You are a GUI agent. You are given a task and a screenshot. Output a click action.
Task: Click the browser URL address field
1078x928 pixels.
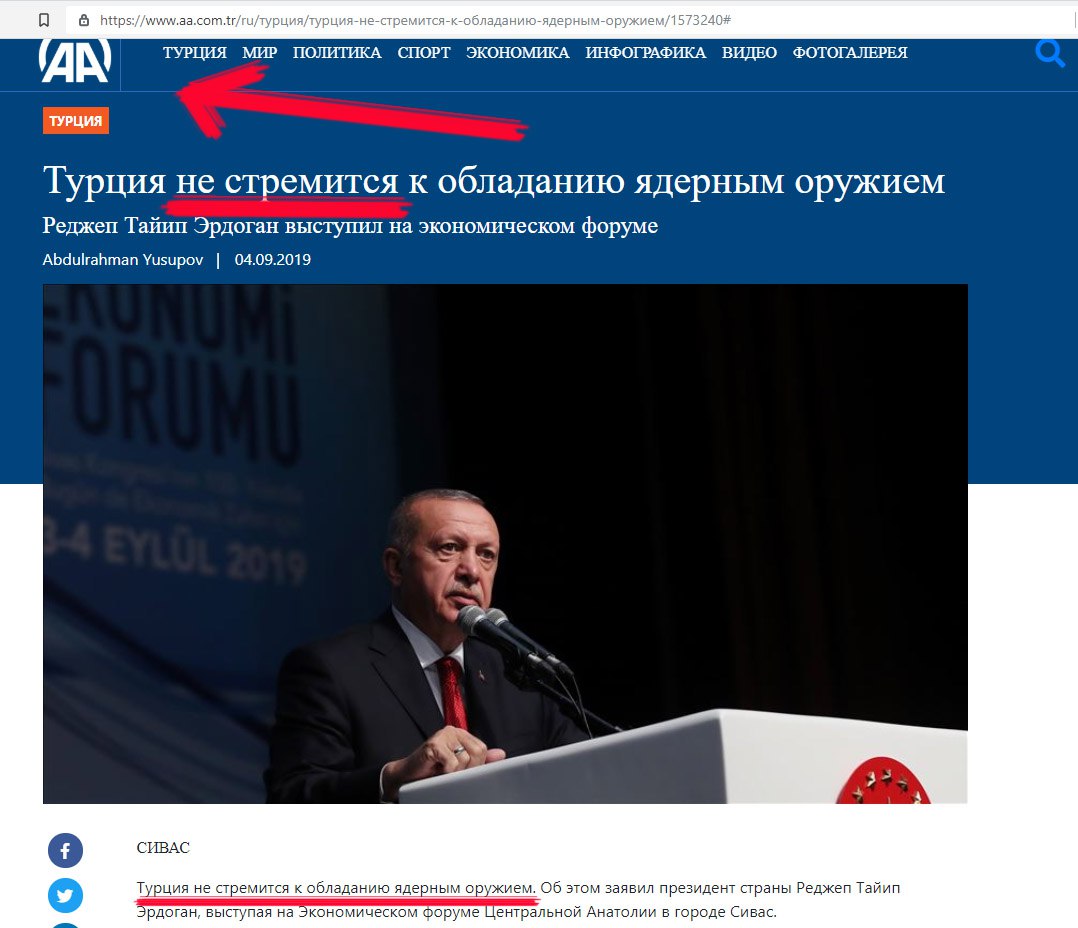pos(571,20)
